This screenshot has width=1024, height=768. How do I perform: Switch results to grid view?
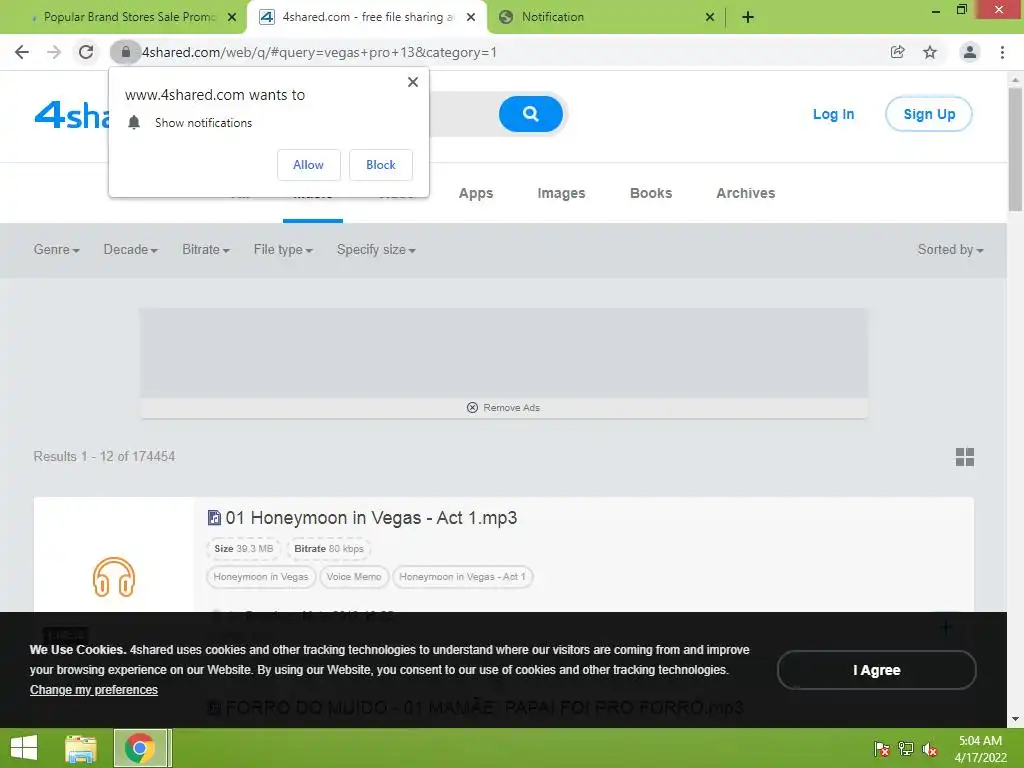[x=965, y=456]
